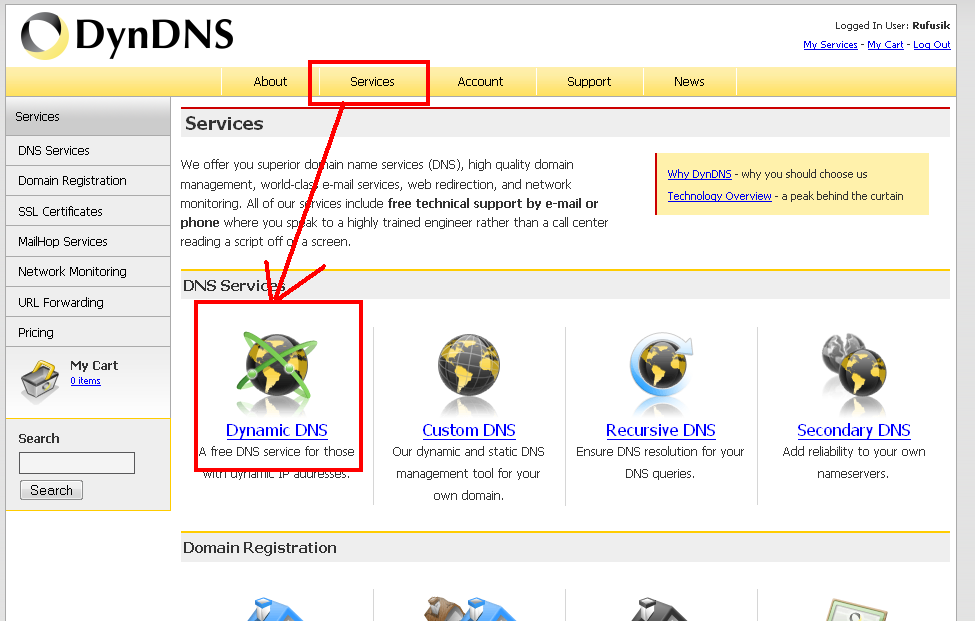Focus the Search text field
Image resolution: width=975 pixels, height=621 pixels.
coord(77,463)
